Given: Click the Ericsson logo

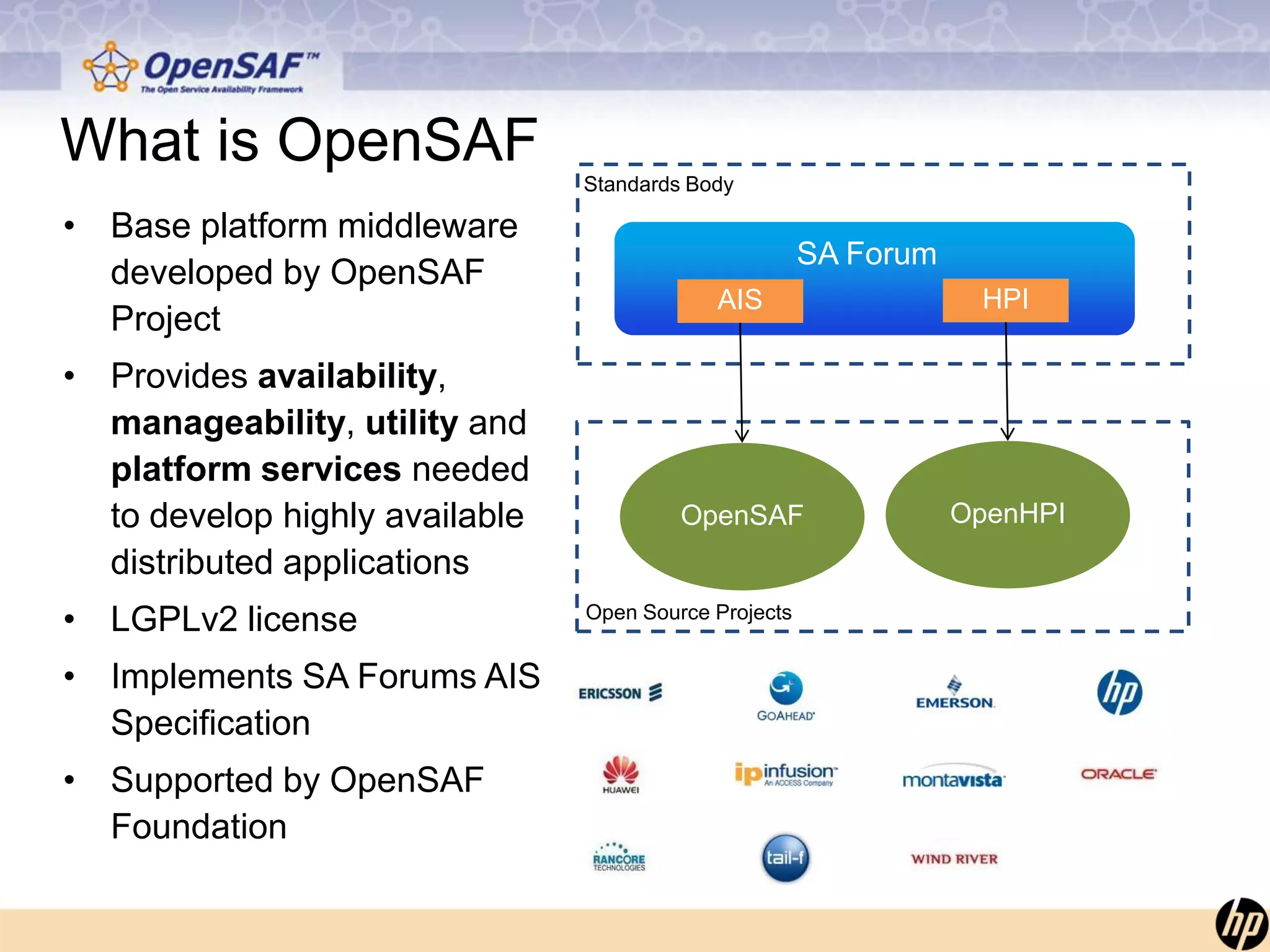Looking at the screenshot, I should [620, 692].
